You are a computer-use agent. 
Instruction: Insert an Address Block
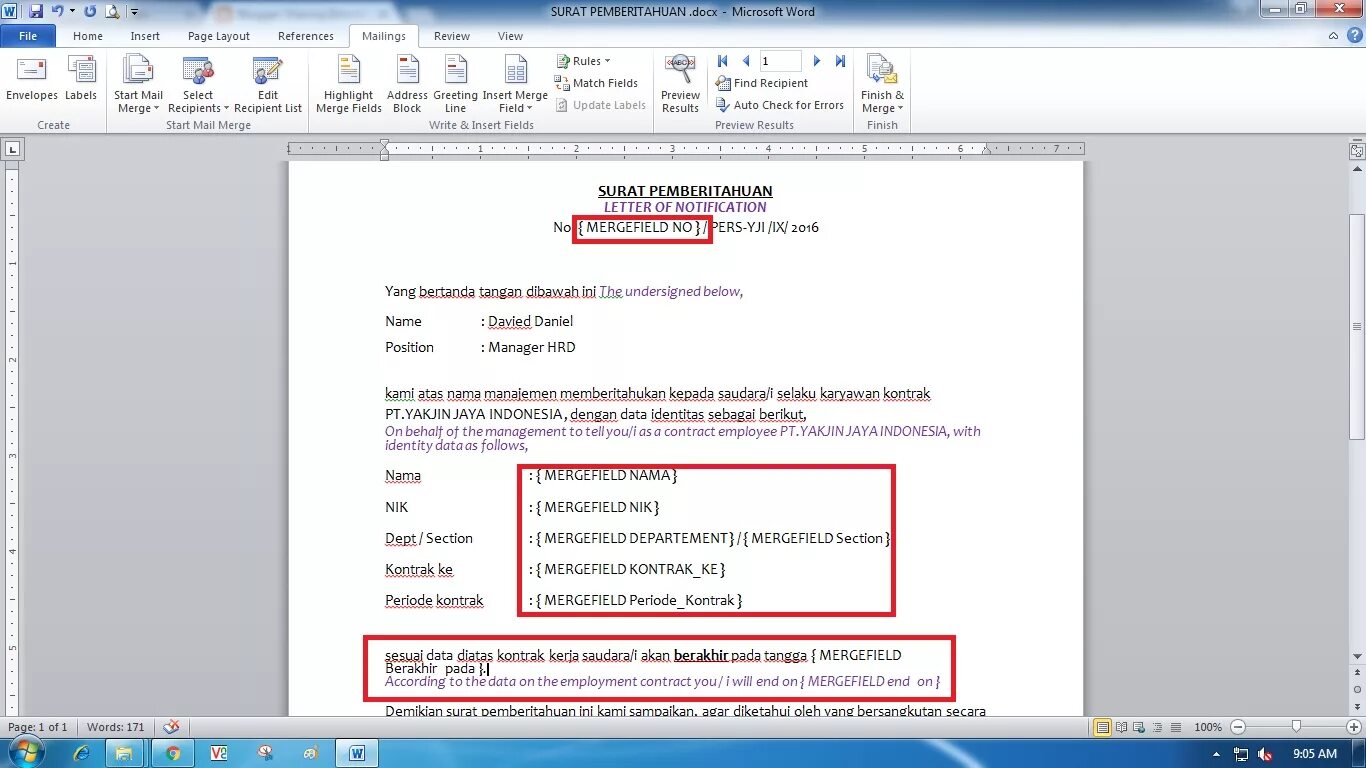(x=406, y=84)
